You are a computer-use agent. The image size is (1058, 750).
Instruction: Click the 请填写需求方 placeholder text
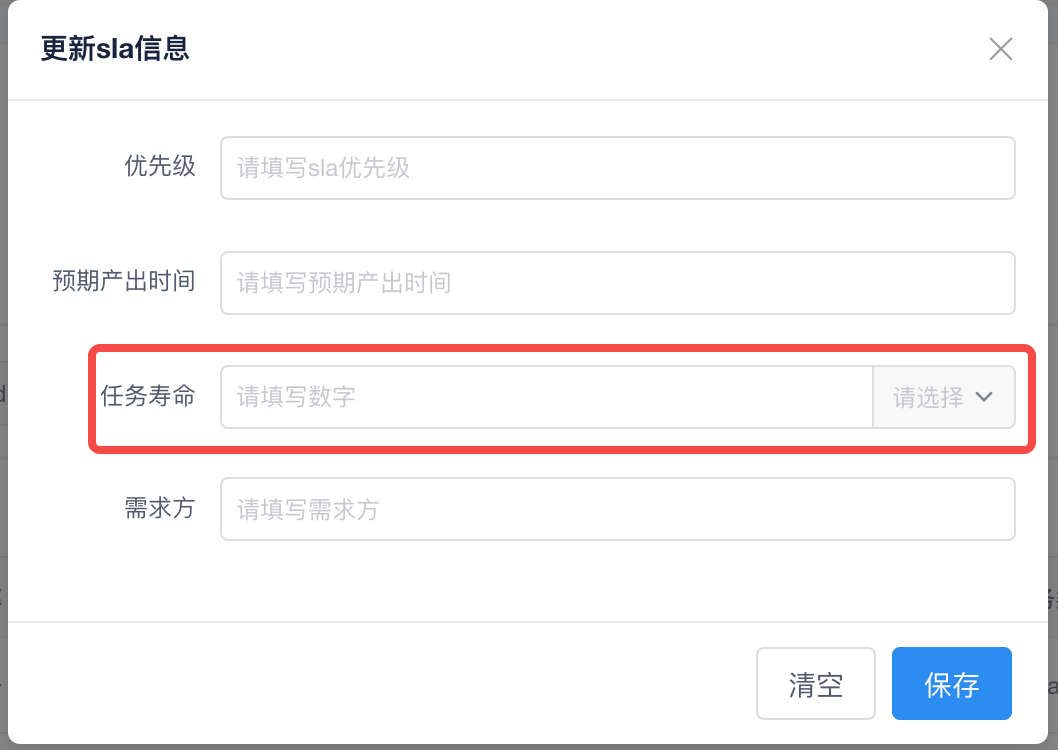[x=308, y=510]
